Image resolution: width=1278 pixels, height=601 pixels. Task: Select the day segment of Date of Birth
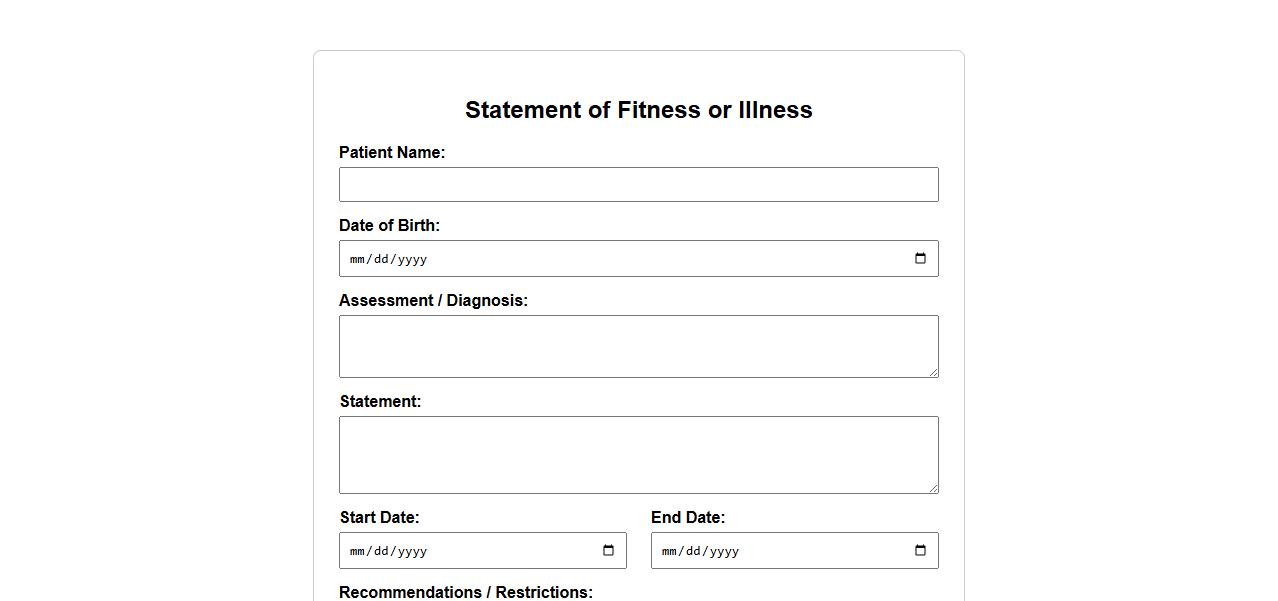pos(380,260)
